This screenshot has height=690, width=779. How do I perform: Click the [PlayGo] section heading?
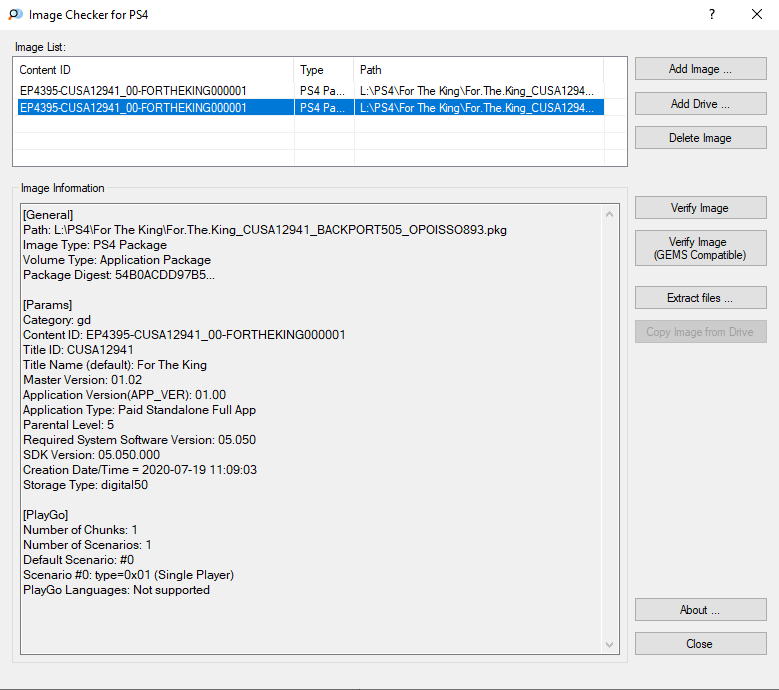pos(46,515)
